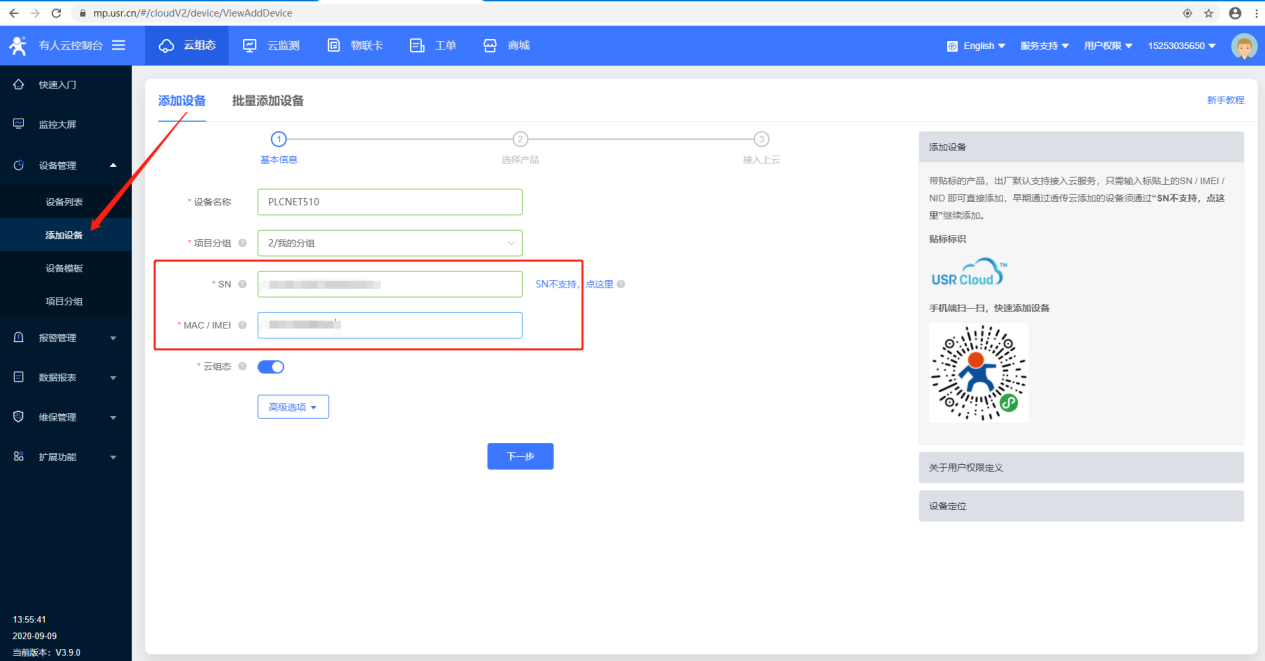Click the user avatar icon
Screen dimensions: 1265x661
(1244, 46)
